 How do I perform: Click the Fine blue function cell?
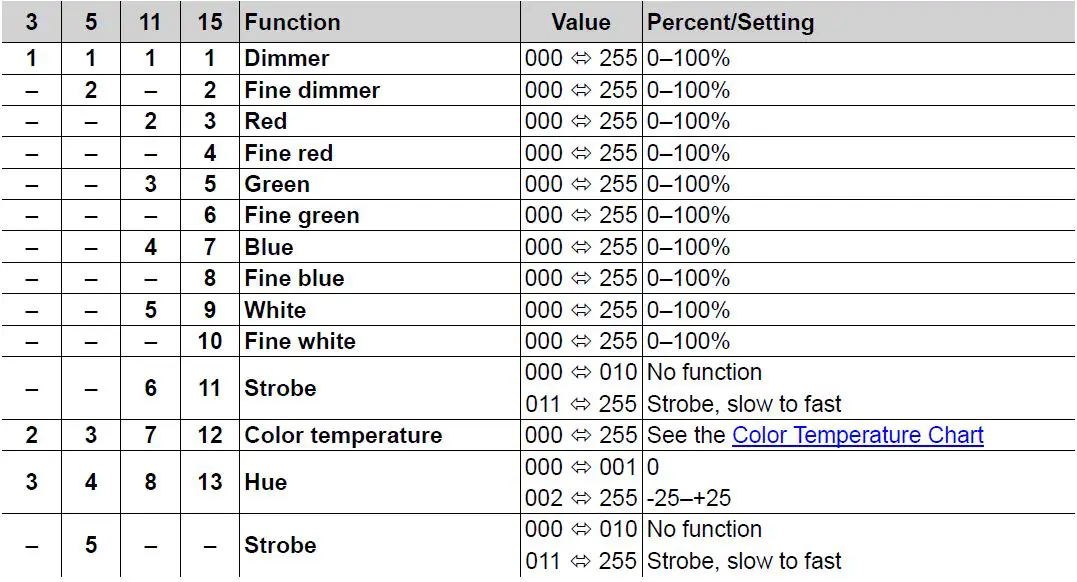click(294, 278)
